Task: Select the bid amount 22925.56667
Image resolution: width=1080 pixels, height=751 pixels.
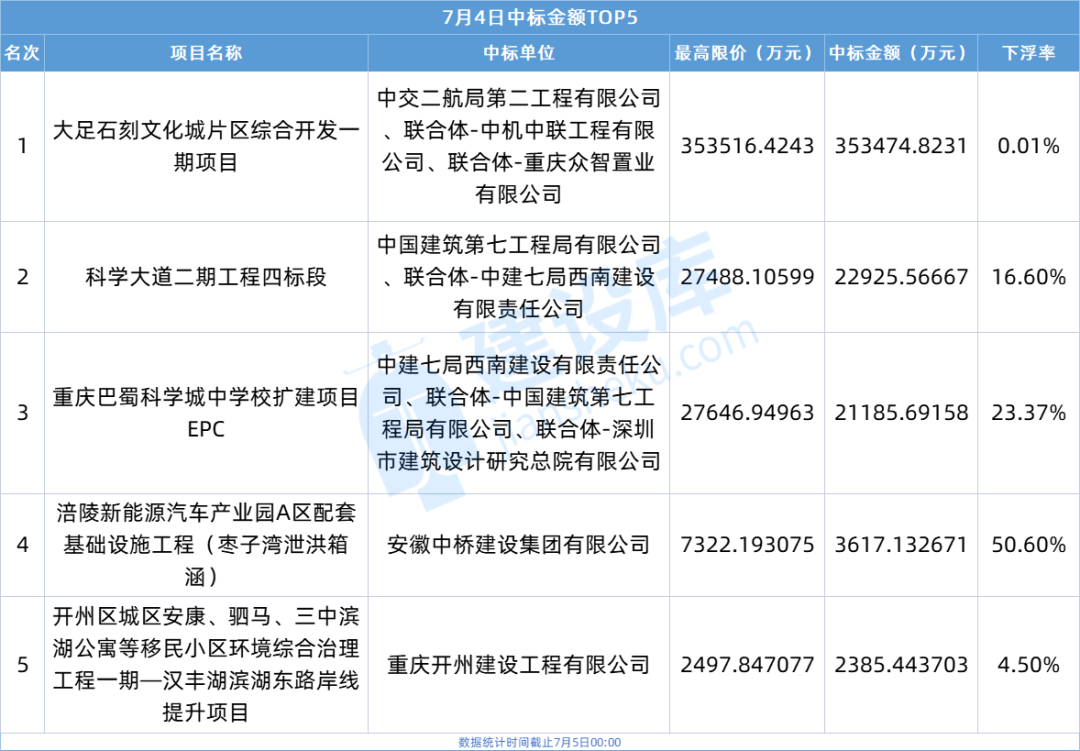Action: click(x=899, y=277)
